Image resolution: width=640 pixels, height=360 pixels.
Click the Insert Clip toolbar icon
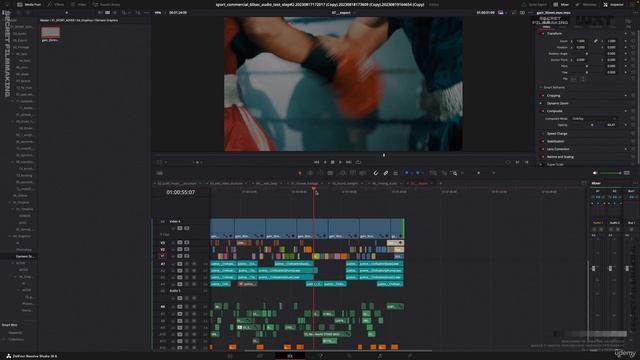[342, 173]
